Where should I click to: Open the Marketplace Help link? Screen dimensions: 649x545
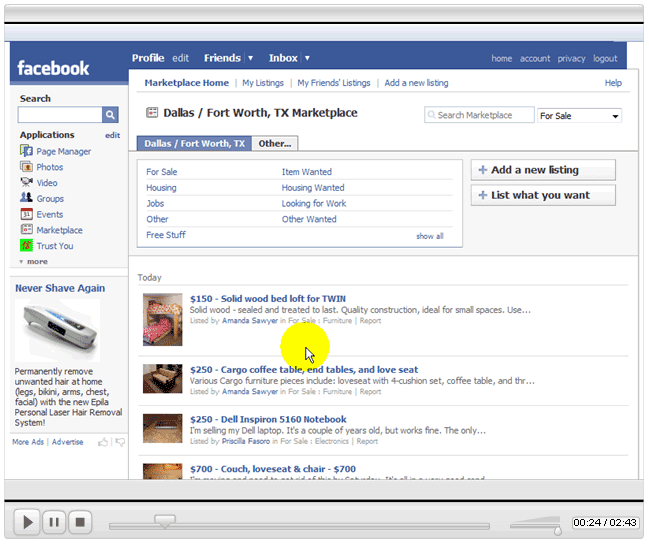613,83
